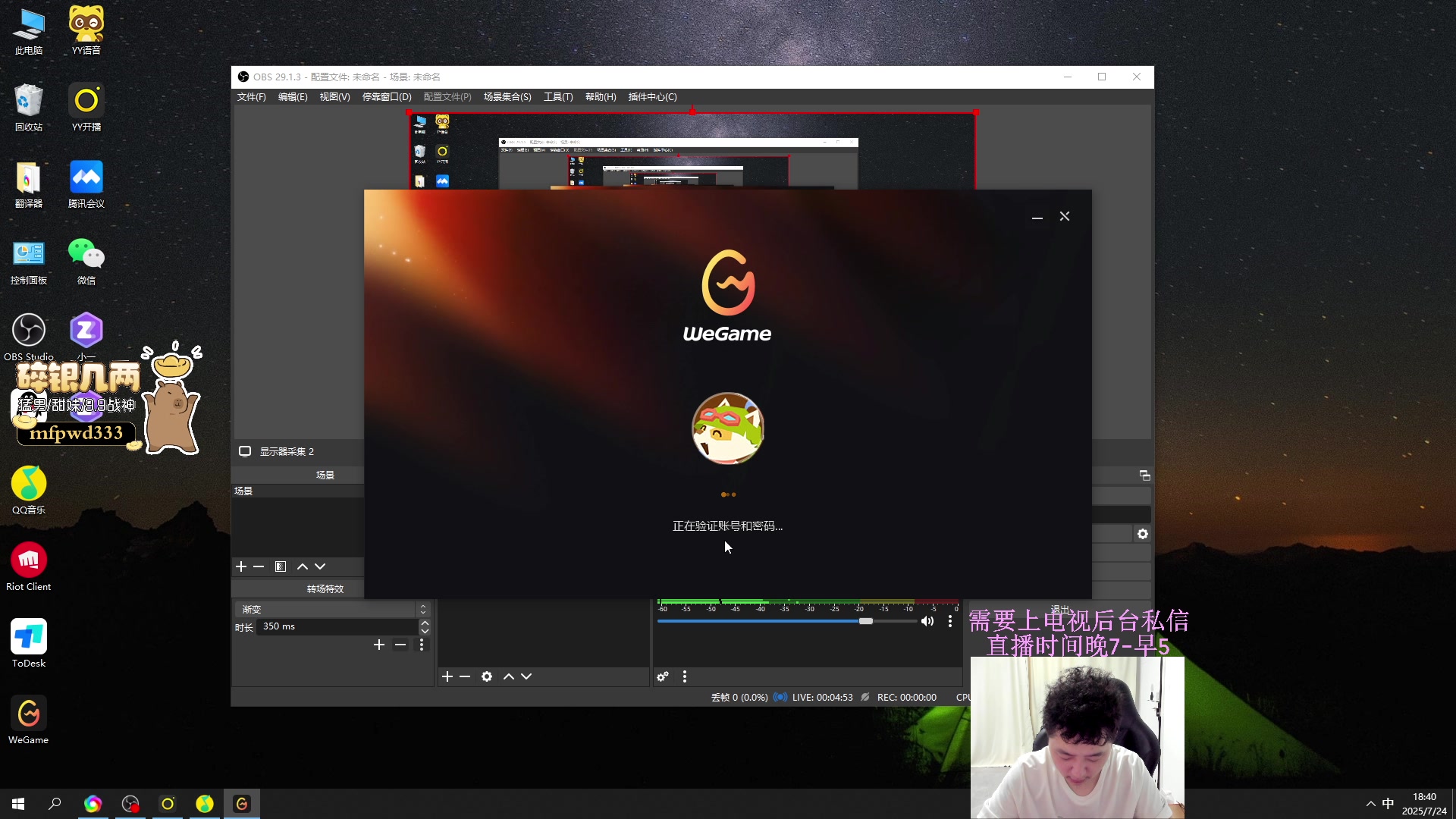Viewport: 1456px width, 819px height.
Task: Add a transition with plus icon
Action: [x=379, y=645]
